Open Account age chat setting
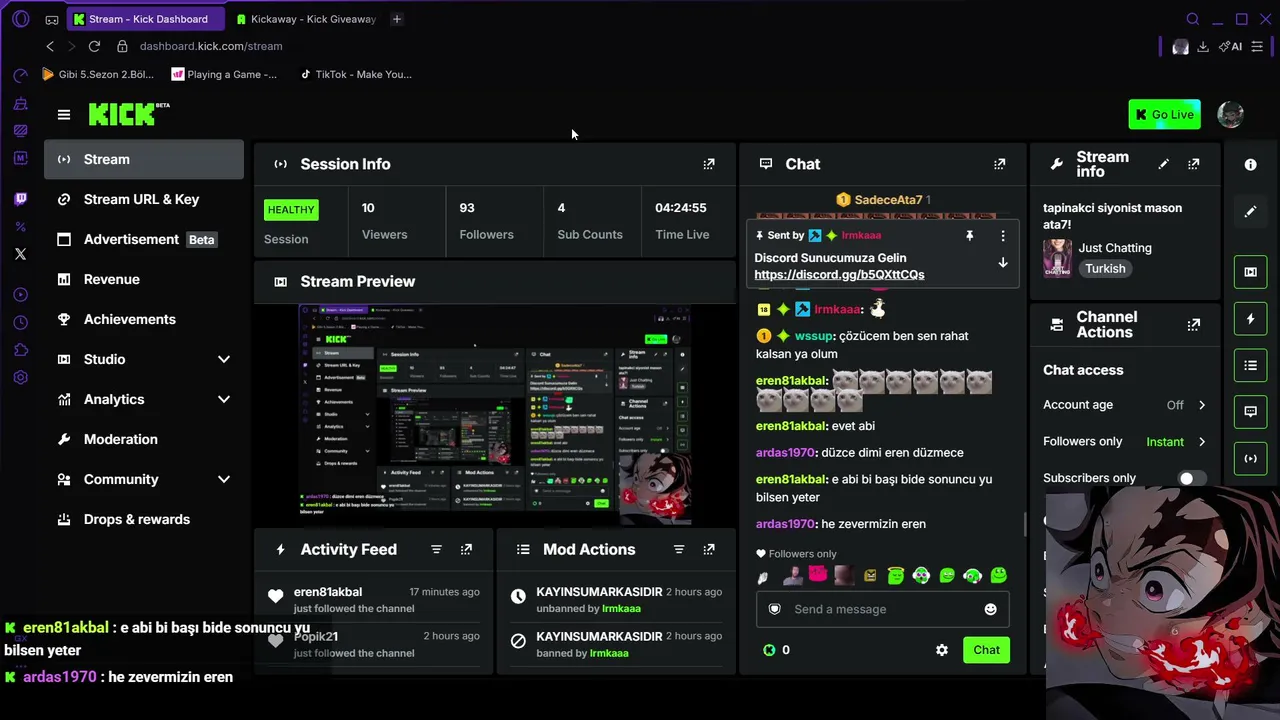This screenshot has height=720, width=1280. [x=1125, y=405]
